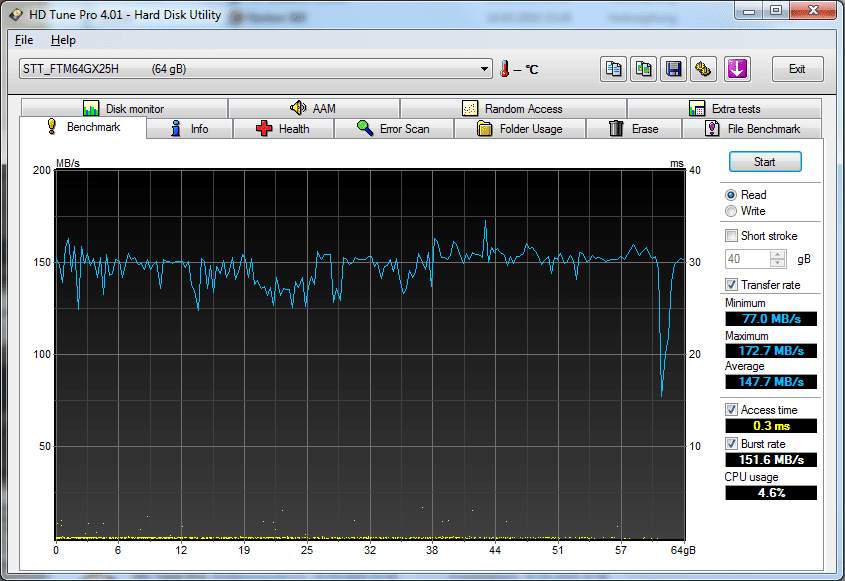Click the copy text to clipboard icon
The image size is (845, 581).
tap(613, 69)
